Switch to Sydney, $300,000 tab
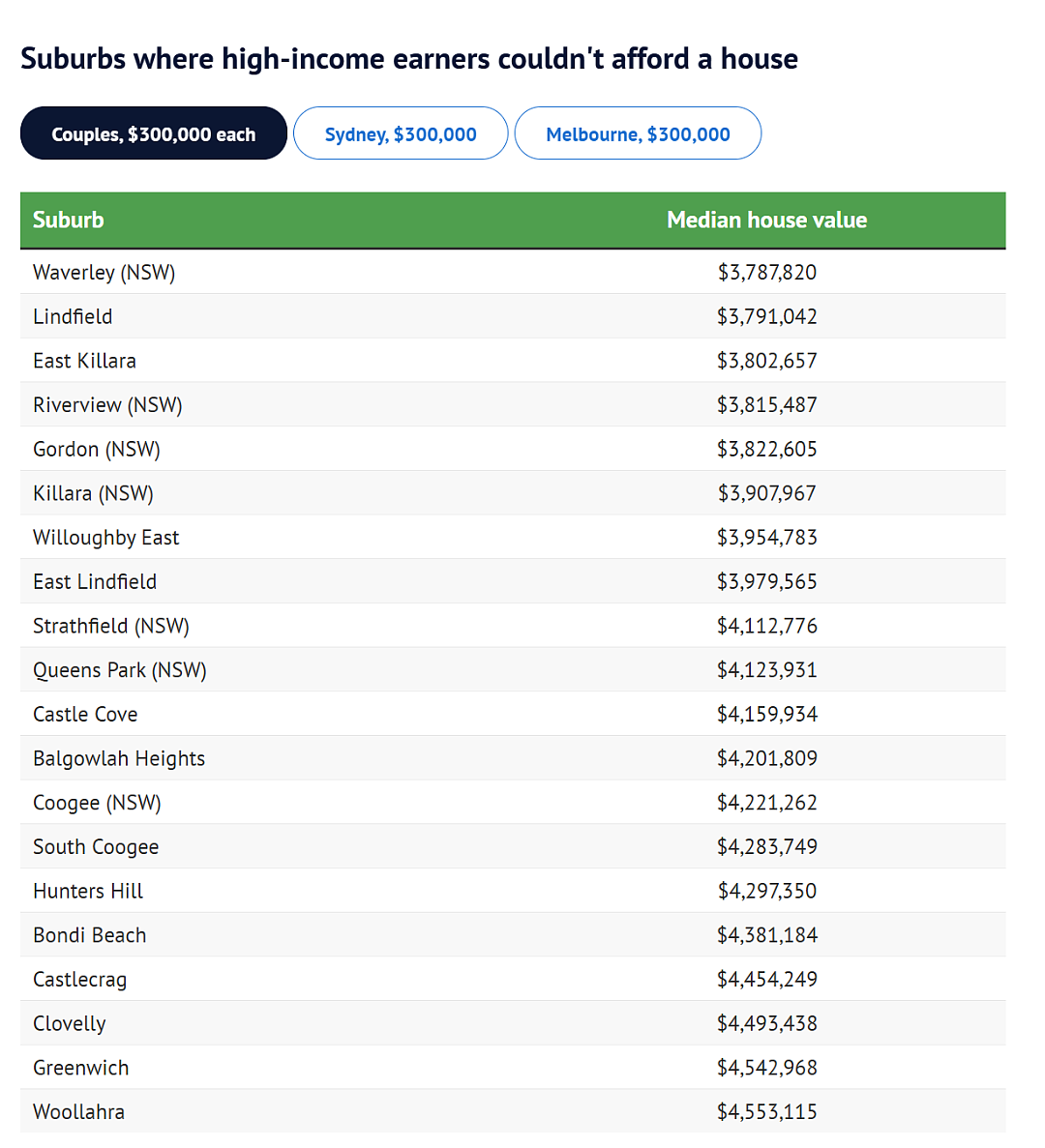This screenshot has height=1148, width=1045. (x=401, y=133)
